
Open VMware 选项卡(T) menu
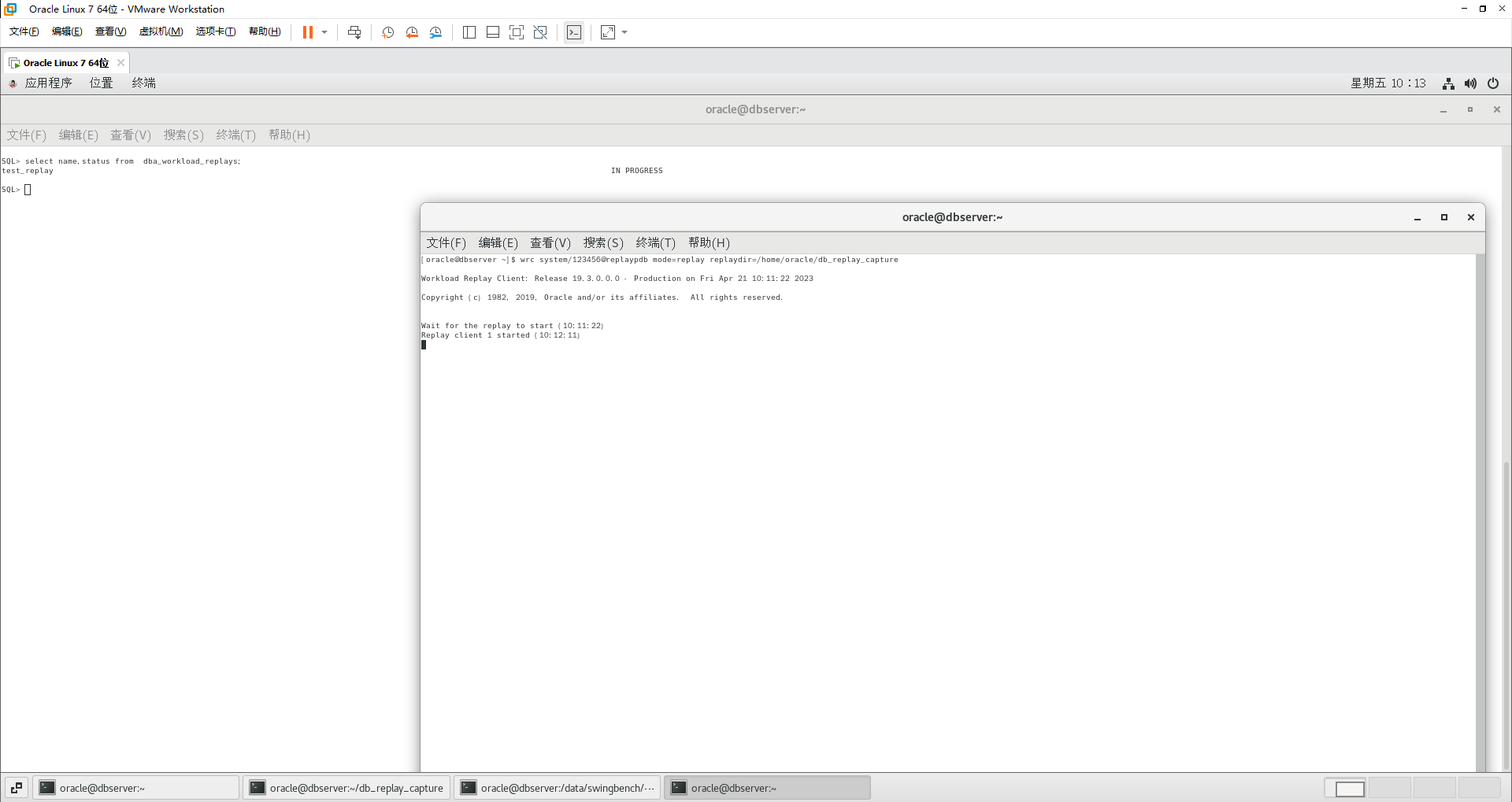[x=216, y=31]
